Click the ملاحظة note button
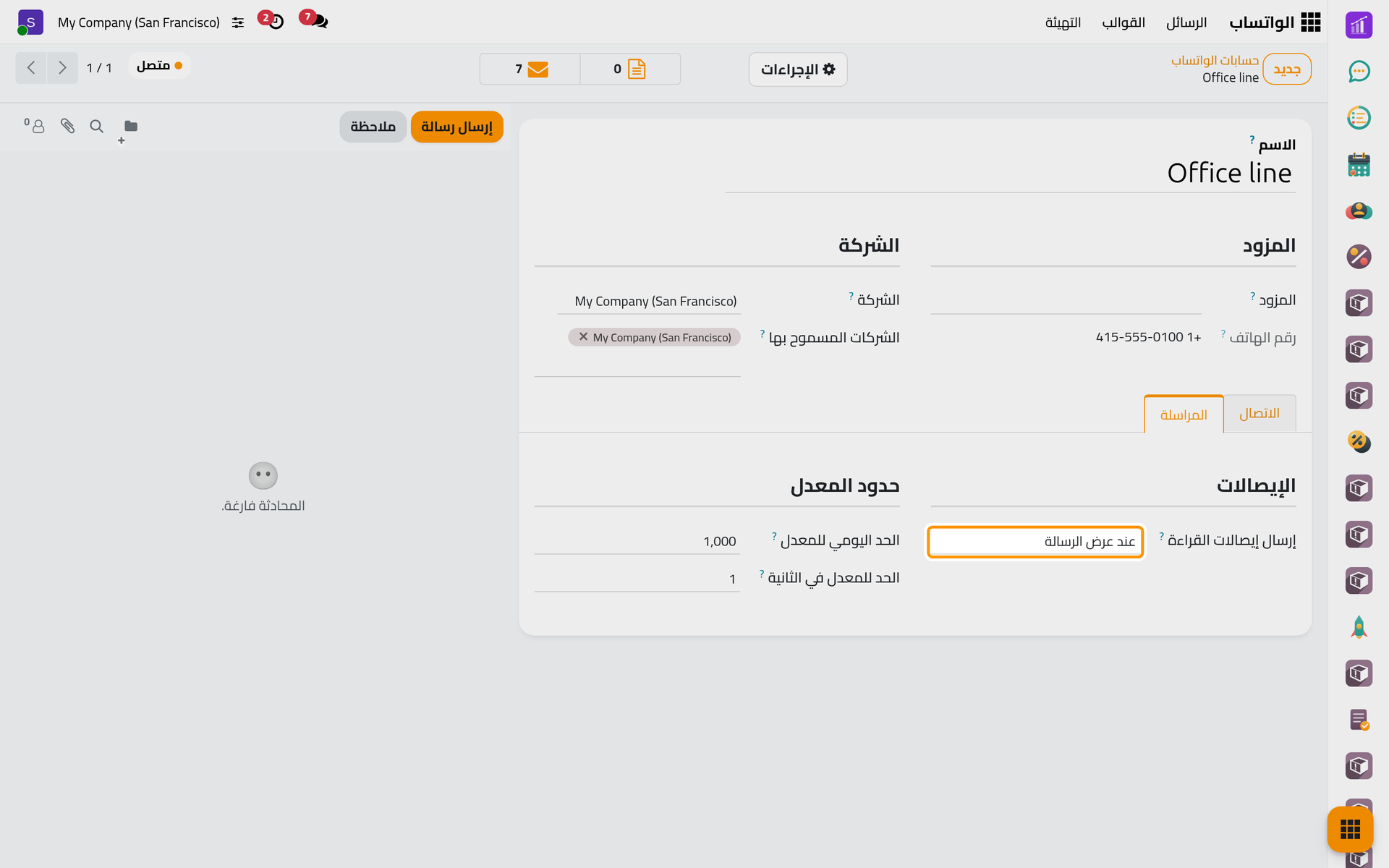This screenshot has height=868, width=1389. [373, 127]
